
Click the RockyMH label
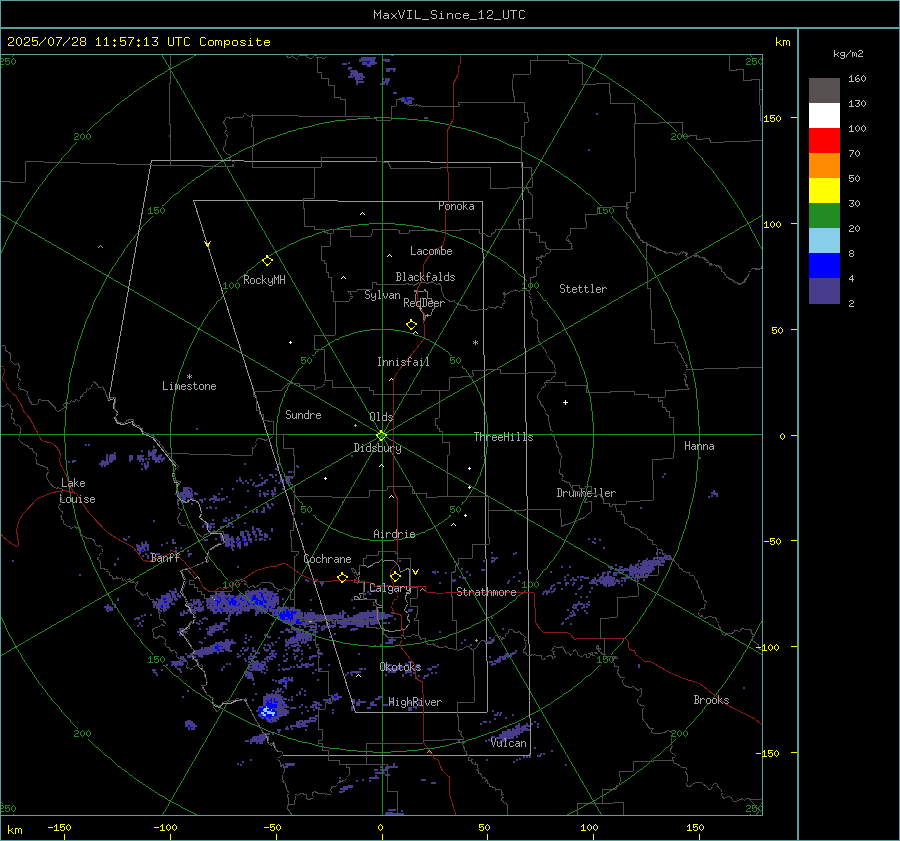(x=264, y=280)
